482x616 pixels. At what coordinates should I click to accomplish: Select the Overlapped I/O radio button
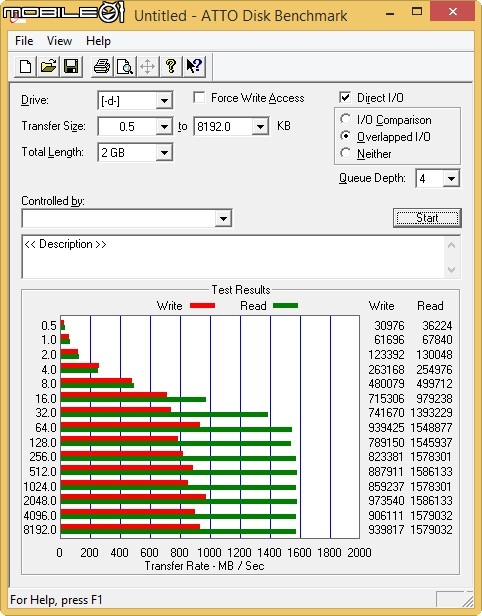[345, 136]
